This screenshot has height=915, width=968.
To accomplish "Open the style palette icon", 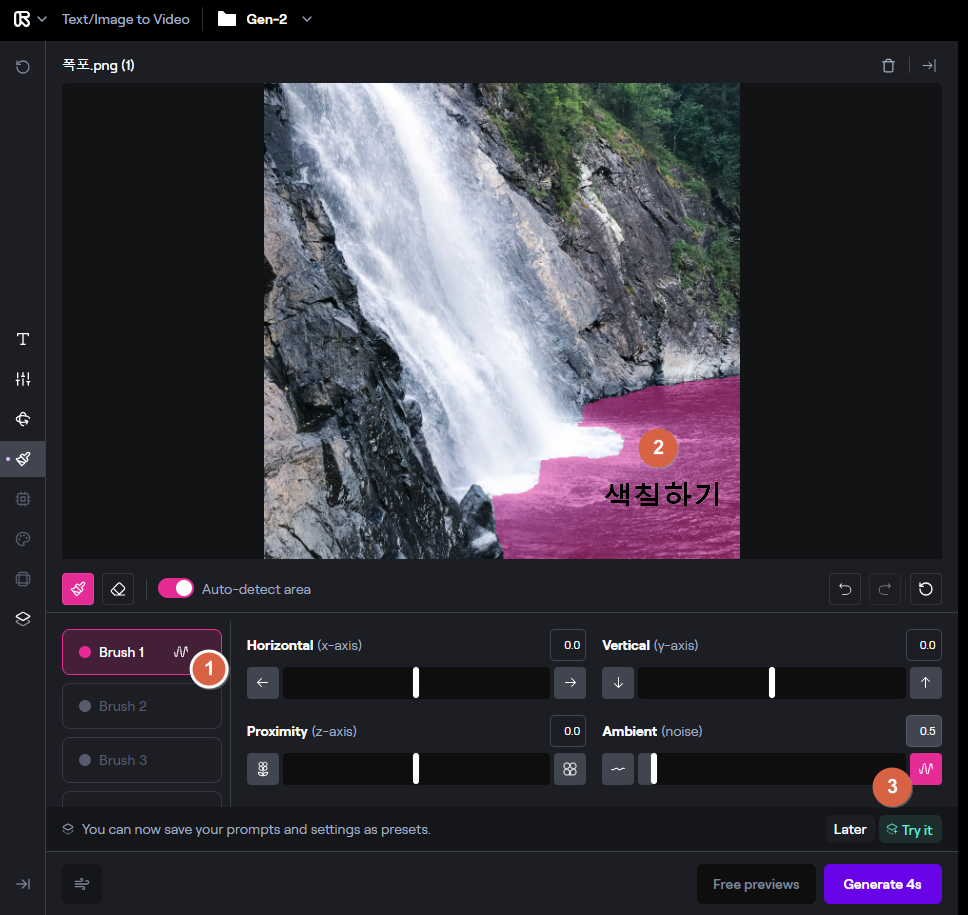I will [x=23, y=539].
